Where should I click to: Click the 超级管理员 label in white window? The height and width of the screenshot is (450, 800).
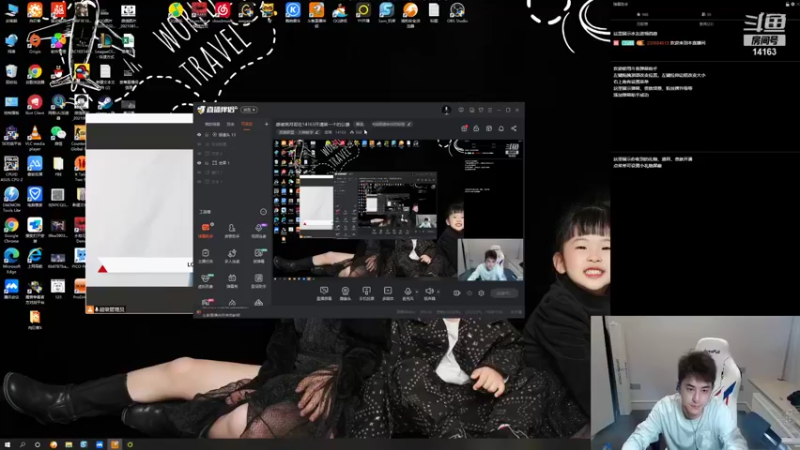point(109,310)
